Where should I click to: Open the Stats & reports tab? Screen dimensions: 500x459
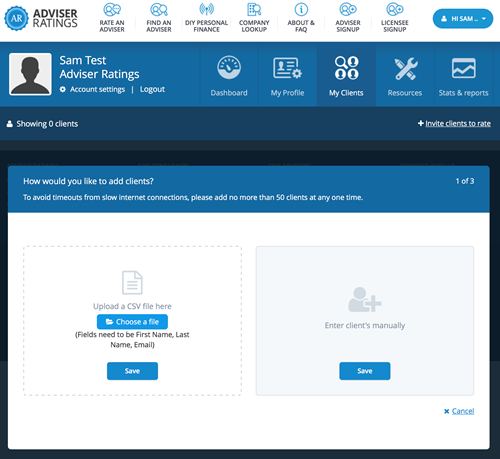[463, 76]
